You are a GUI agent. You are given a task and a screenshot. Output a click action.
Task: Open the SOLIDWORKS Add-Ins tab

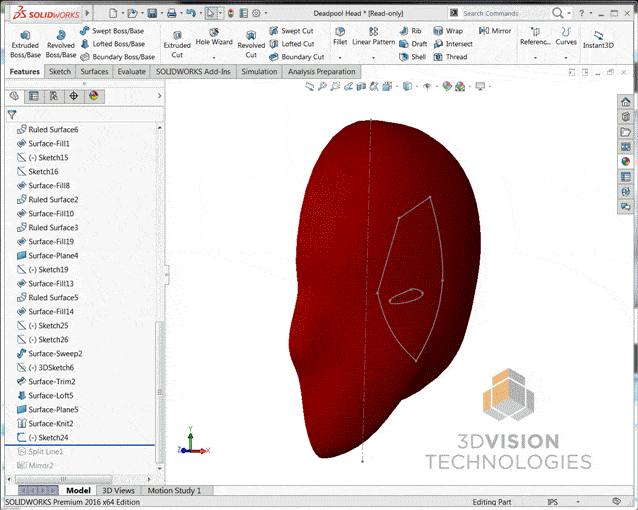[x=193, y=72]
